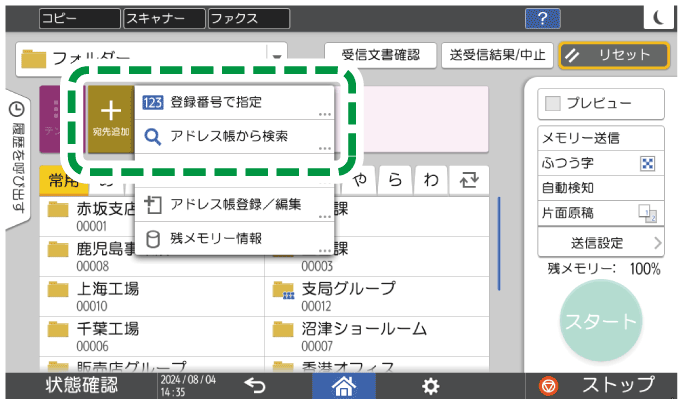The height and width of the screenshot is (404, 683).
Task: Tap the red ストップ stop icon
Action: (548, 386)
